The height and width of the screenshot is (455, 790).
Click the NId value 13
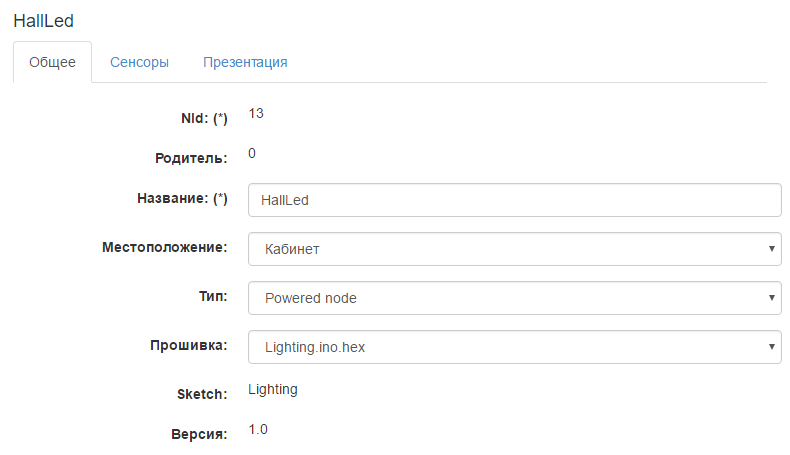(256, 114)
